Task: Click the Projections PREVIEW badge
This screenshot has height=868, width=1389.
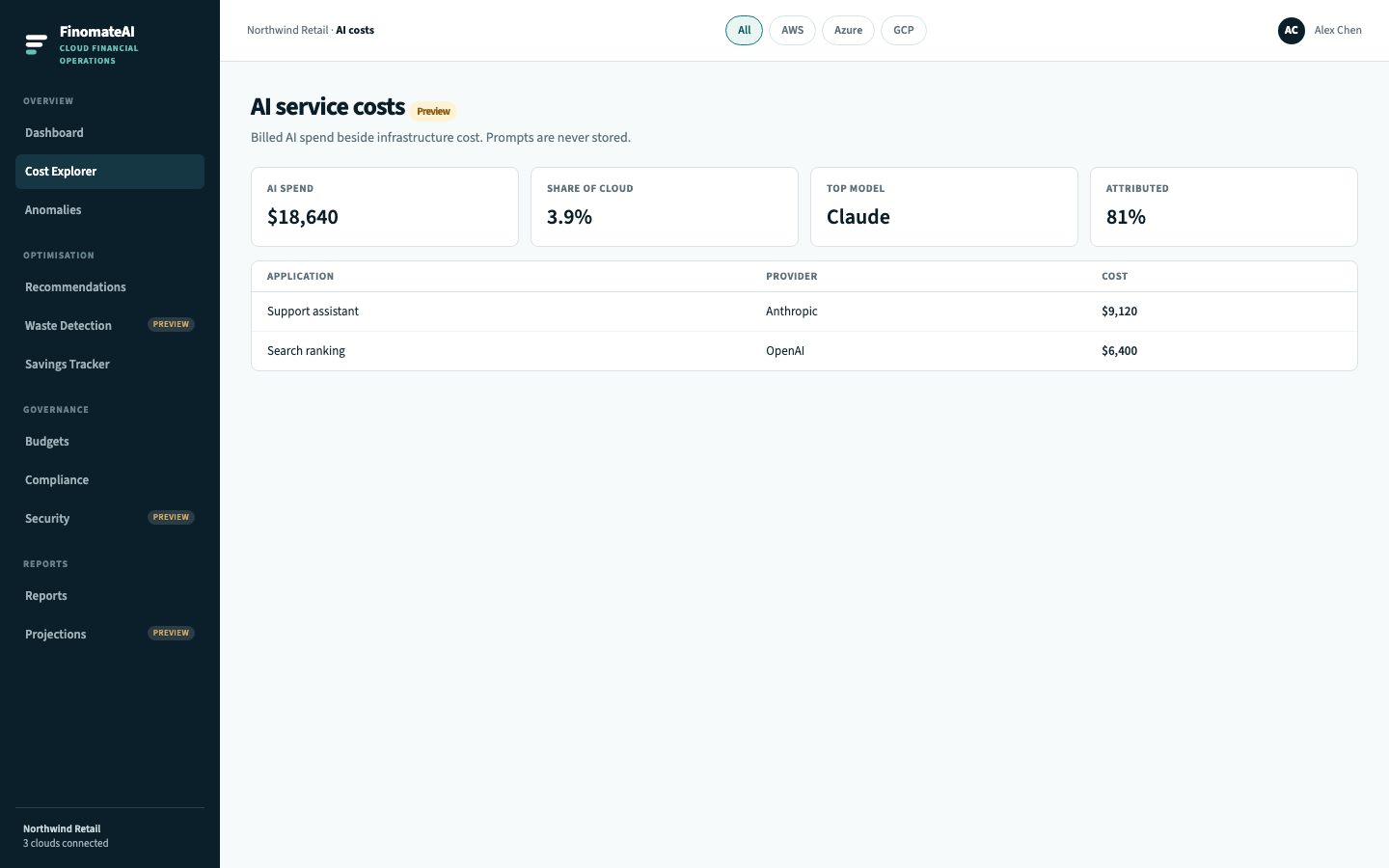Action: coord(171,634)
